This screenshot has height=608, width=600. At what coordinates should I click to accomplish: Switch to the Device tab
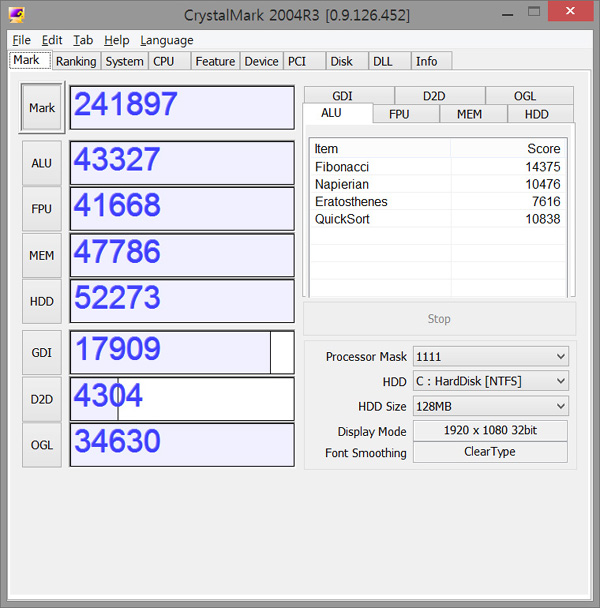tap(261, 61)
